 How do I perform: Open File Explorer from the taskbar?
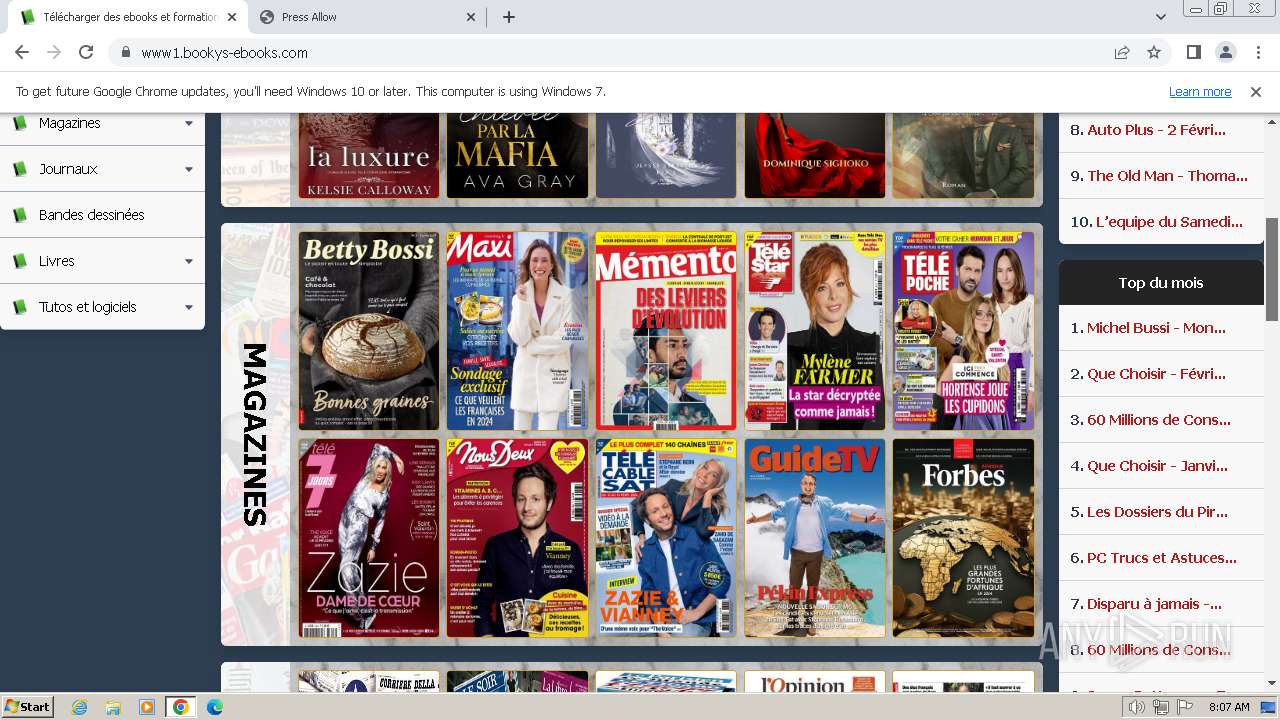(x=113, y=707)
